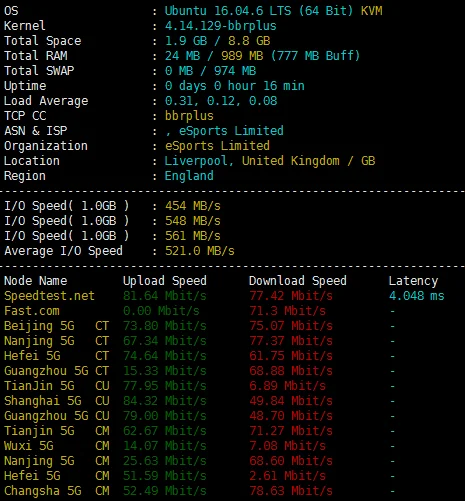Click the Download Speed column header
The height and width of the screenshot is (501, 465).
298,281
